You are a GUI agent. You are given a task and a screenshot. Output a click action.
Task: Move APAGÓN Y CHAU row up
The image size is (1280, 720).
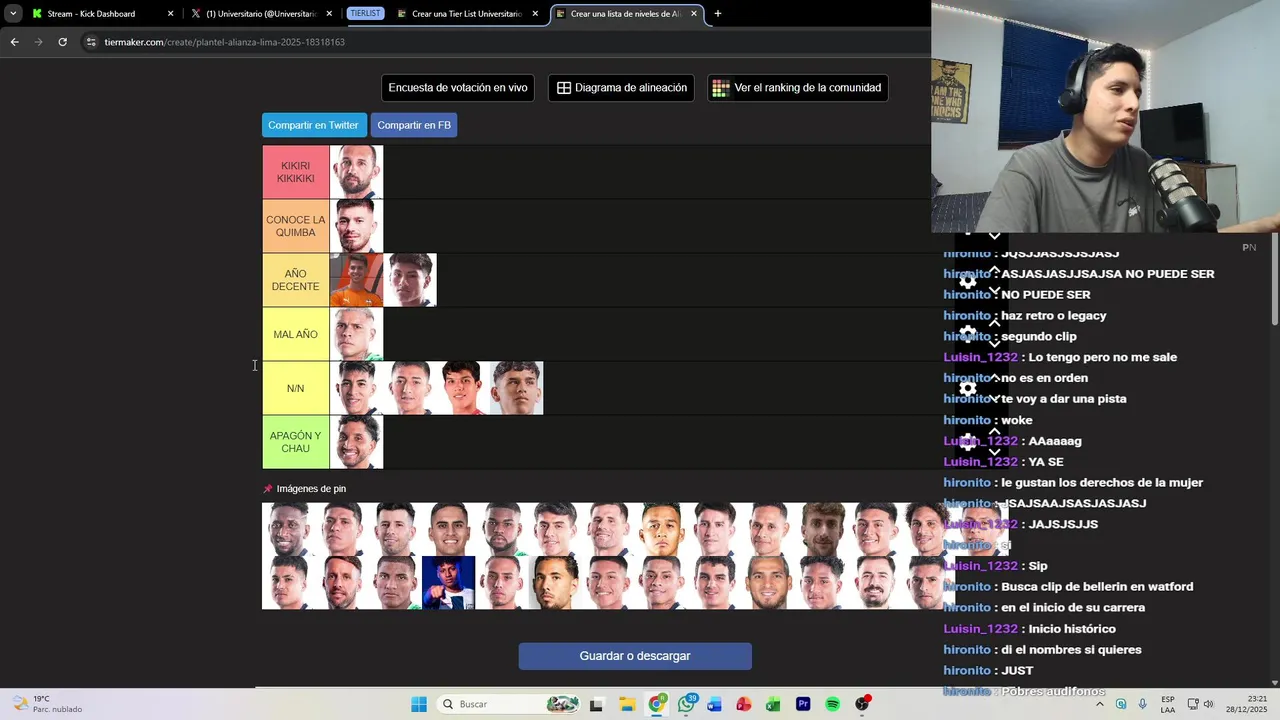(x=994, y=431)
